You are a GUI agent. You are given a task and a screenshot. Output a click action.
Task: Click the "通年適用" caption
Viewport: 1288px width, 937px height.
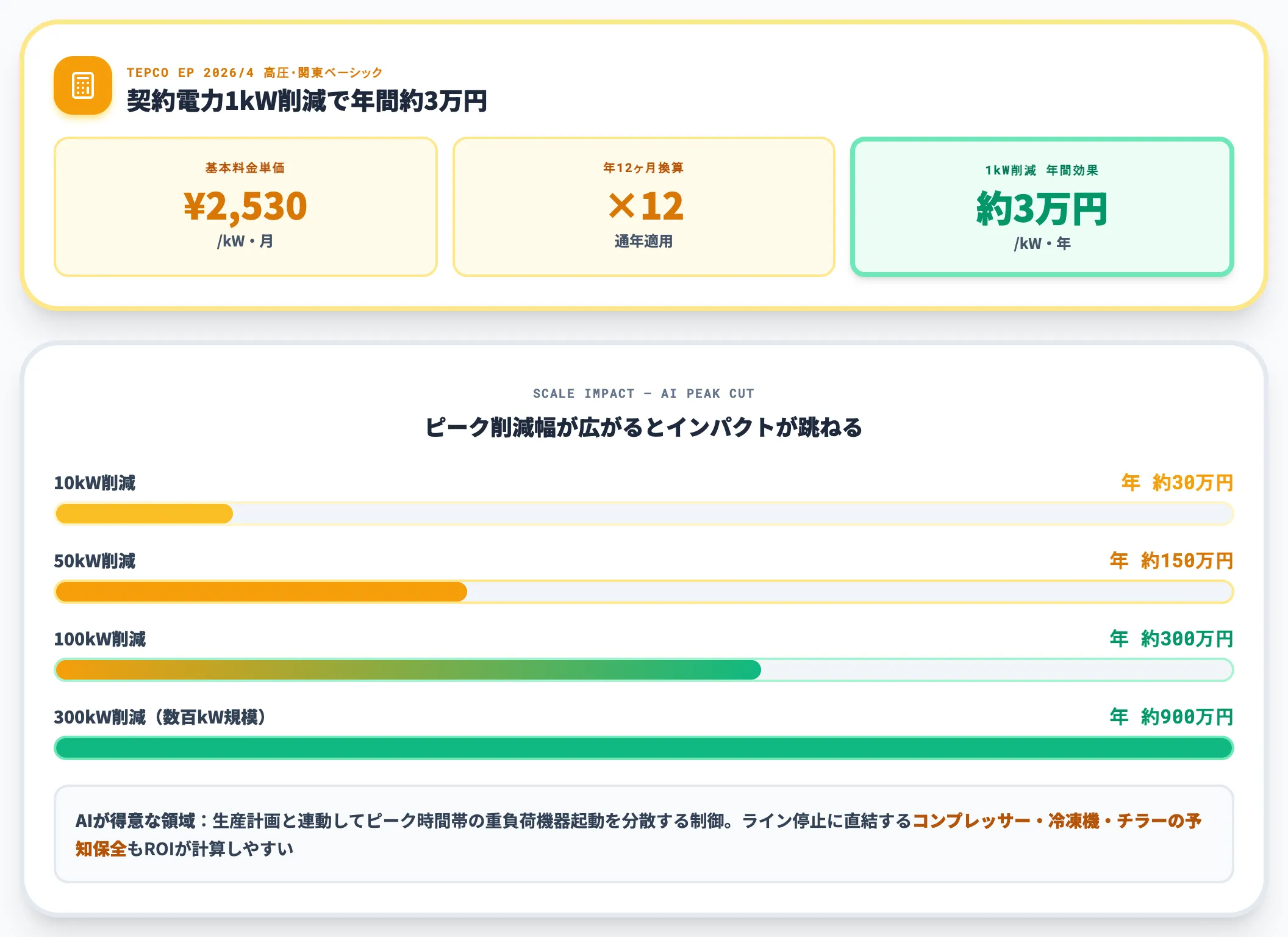pyautogui.click(x=643, y=242)
